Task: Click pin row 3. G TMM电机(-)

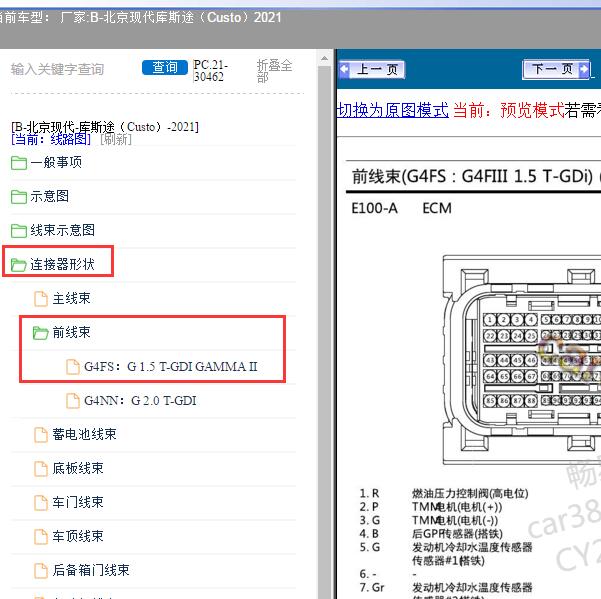Action: tap(429, 520)
